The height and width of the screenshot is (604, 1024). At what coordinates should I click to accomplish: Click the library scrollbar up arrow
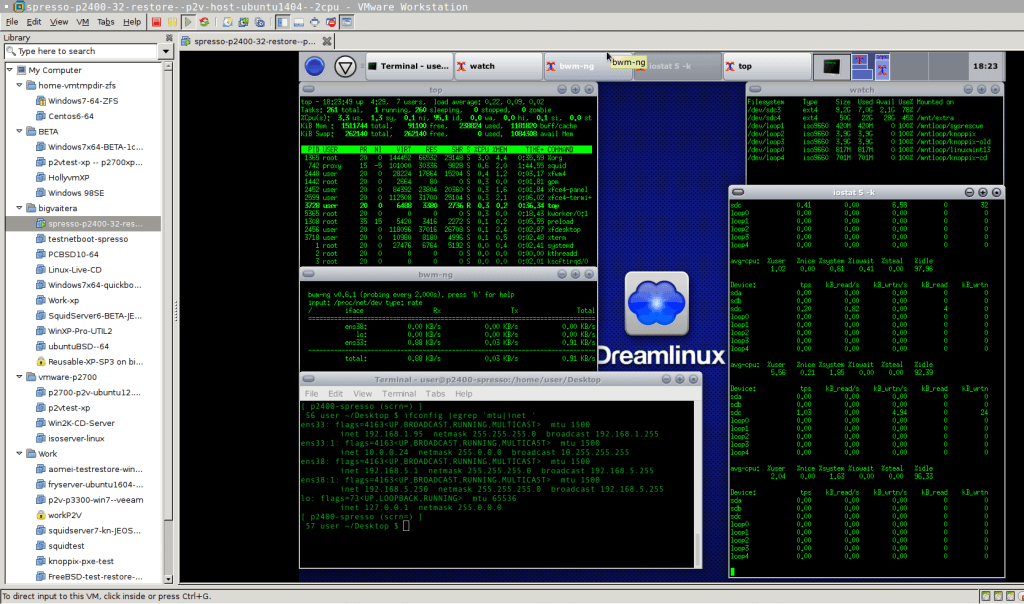coord(168,67)
